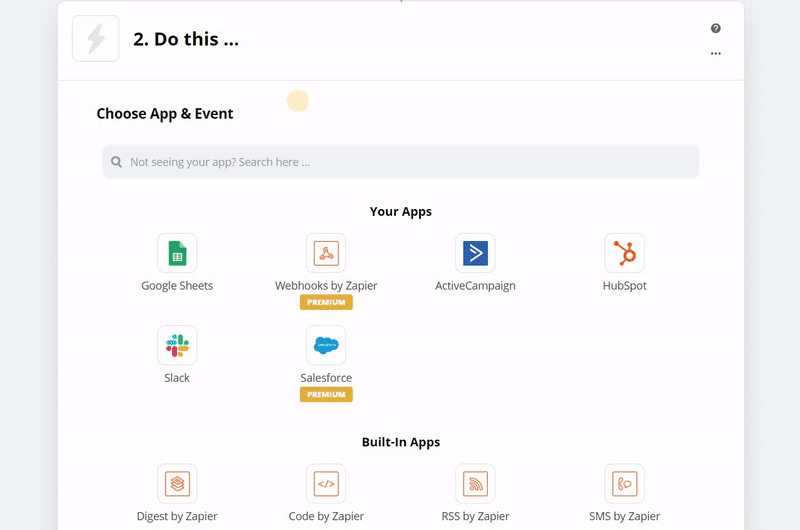Click the magnifying glass search icon
800x530 pixels.
pyautogui.click(x=117, y=162)
